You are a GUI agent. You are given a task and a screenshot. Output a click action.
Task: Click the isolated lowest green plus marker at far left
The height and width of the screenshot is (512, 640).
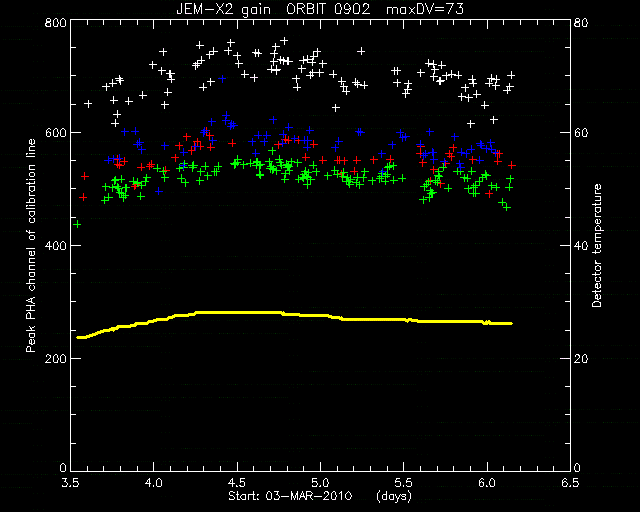77,224
